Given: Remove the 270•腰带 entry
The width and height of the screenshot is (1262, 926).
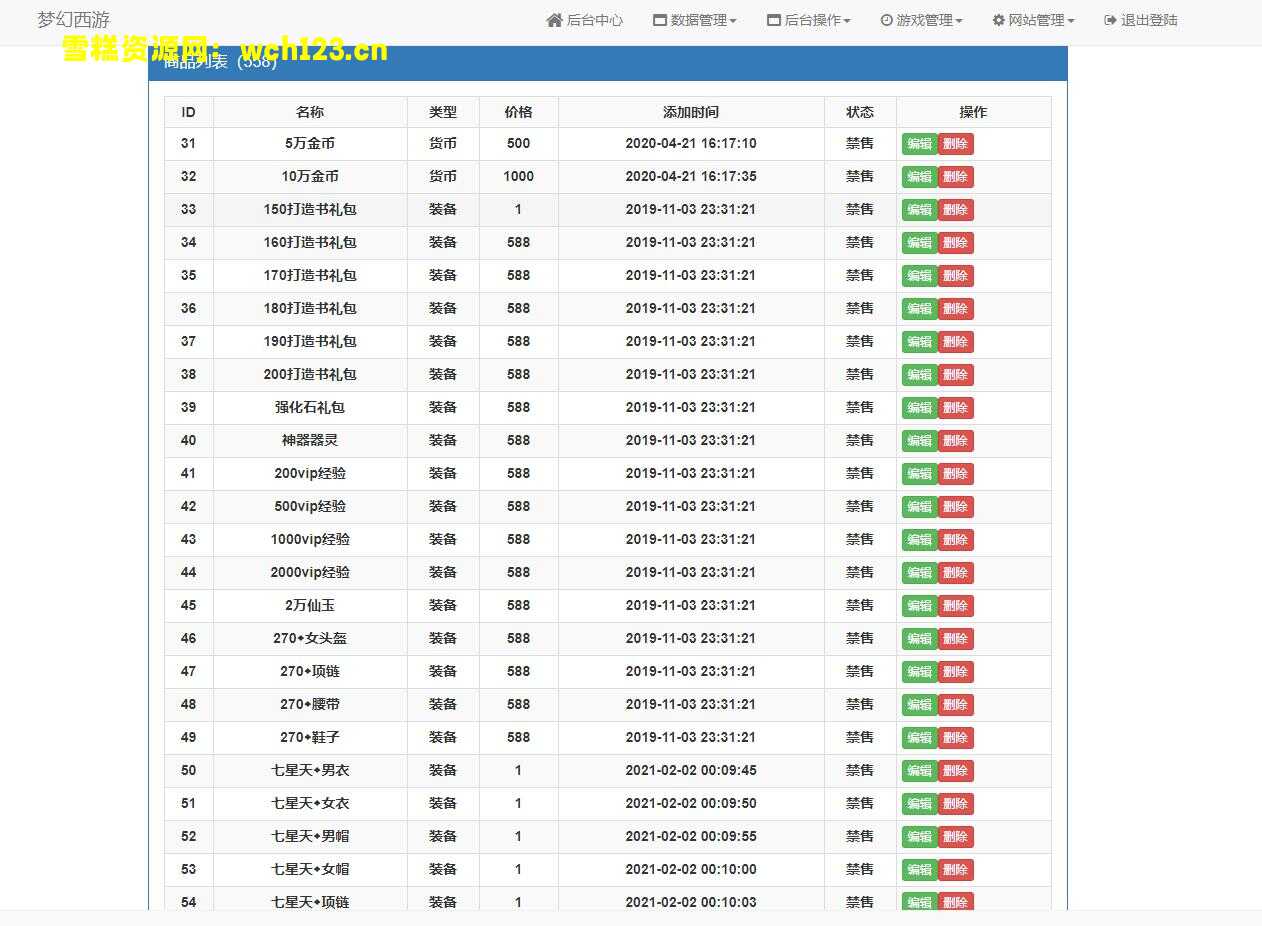Looking at the screenshot, I should [955, 705].
